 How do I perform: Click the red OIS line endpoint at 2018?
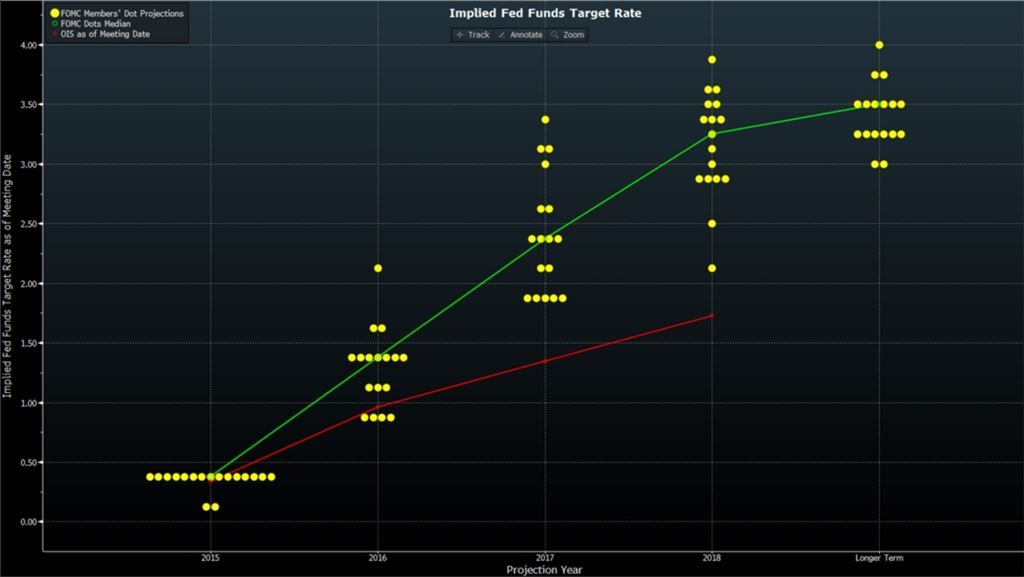(712, 315)
